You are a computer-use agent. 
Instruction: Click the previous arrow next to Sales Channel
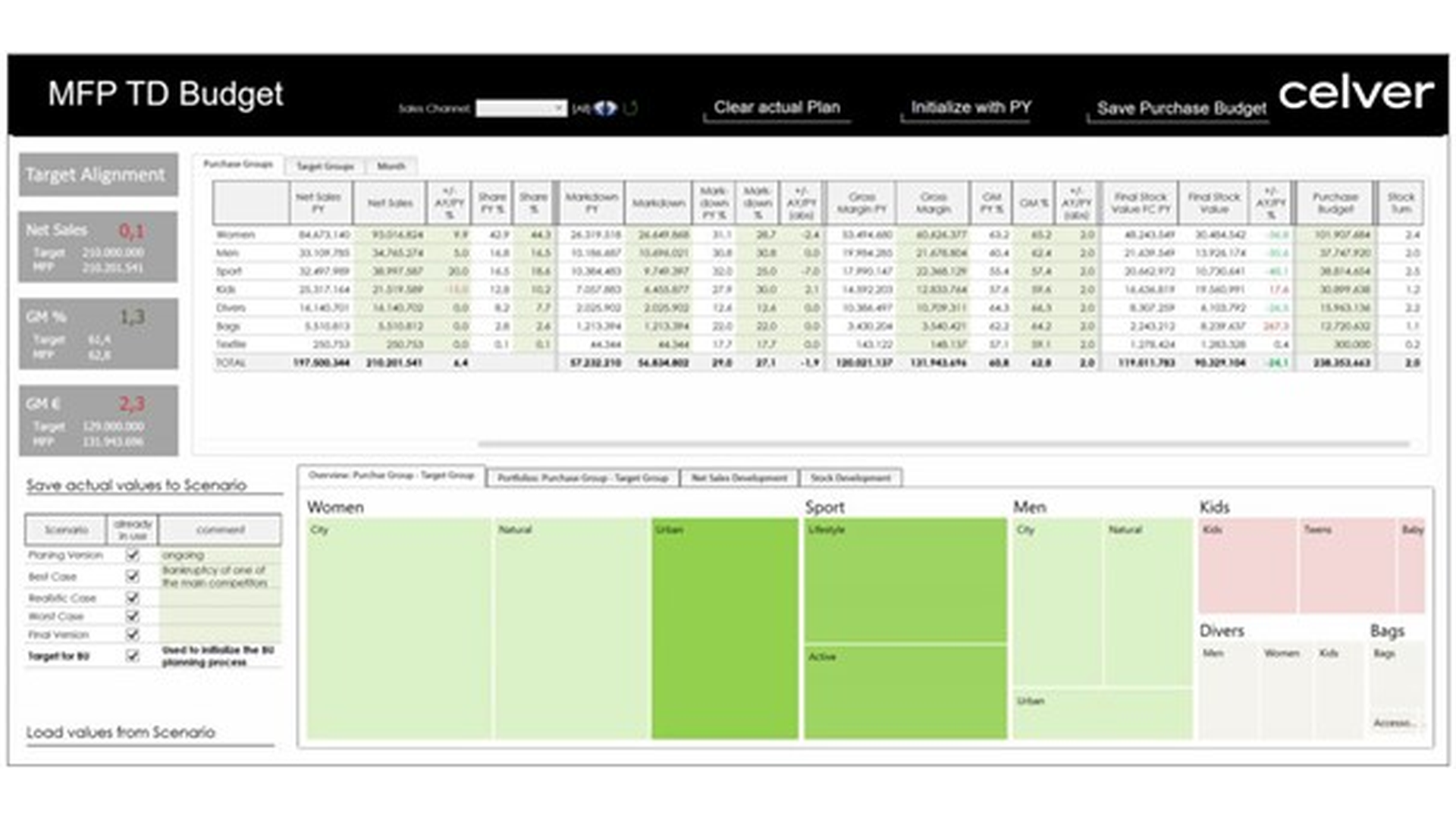601,108
